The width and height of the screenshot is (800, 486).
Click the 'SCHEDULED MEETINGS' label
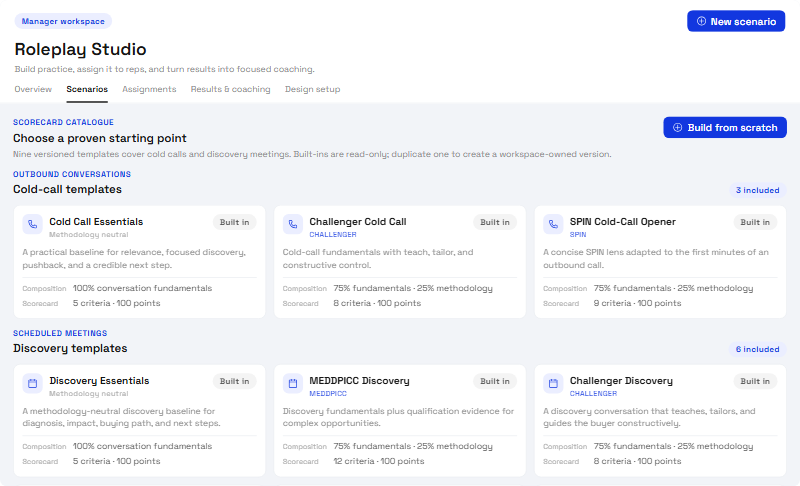(60, 334)
